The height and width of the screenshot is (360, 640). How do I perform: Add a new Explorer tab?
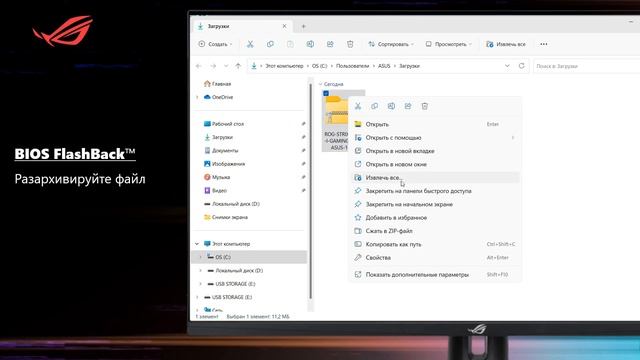click(x=303, y=27)
